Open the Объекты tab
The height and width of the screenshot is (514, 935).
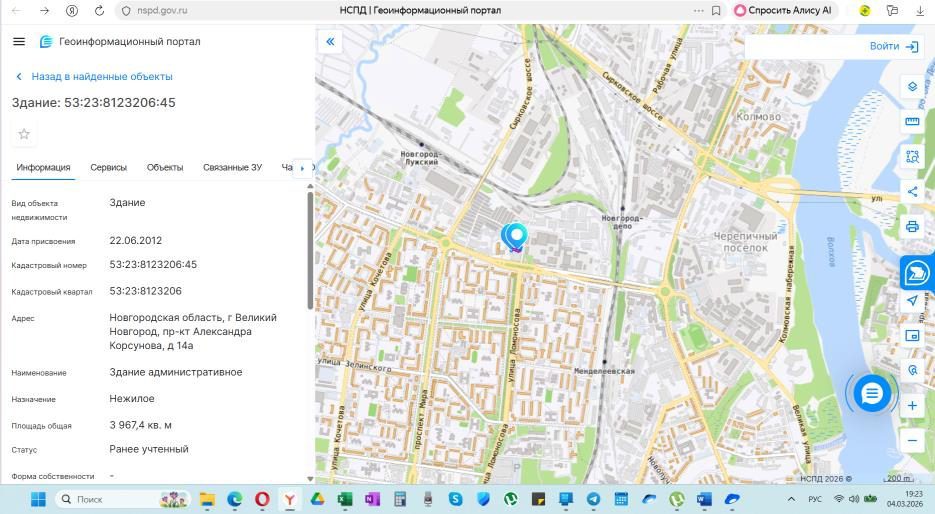pos(165,168)
